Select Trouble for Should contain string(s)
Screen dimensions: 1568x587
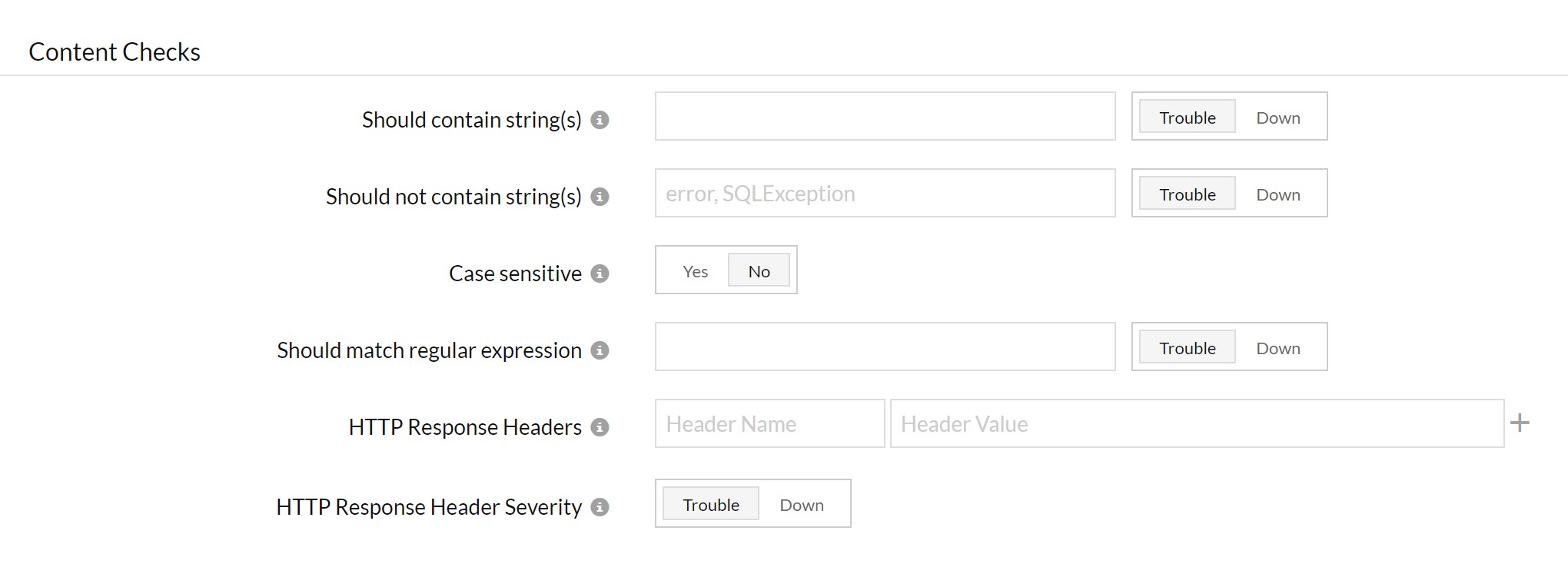click(x=1187, y=118)
